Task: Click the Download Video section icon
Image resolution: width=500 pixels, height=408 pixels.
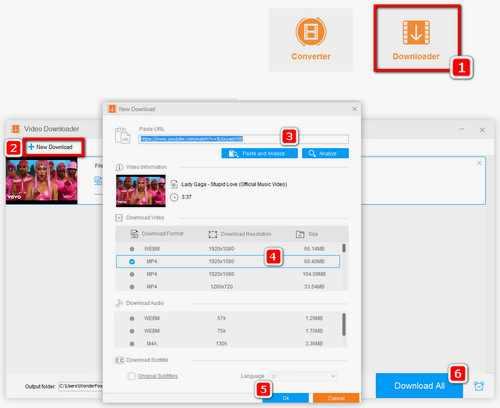Action: [x=119, y=218]
